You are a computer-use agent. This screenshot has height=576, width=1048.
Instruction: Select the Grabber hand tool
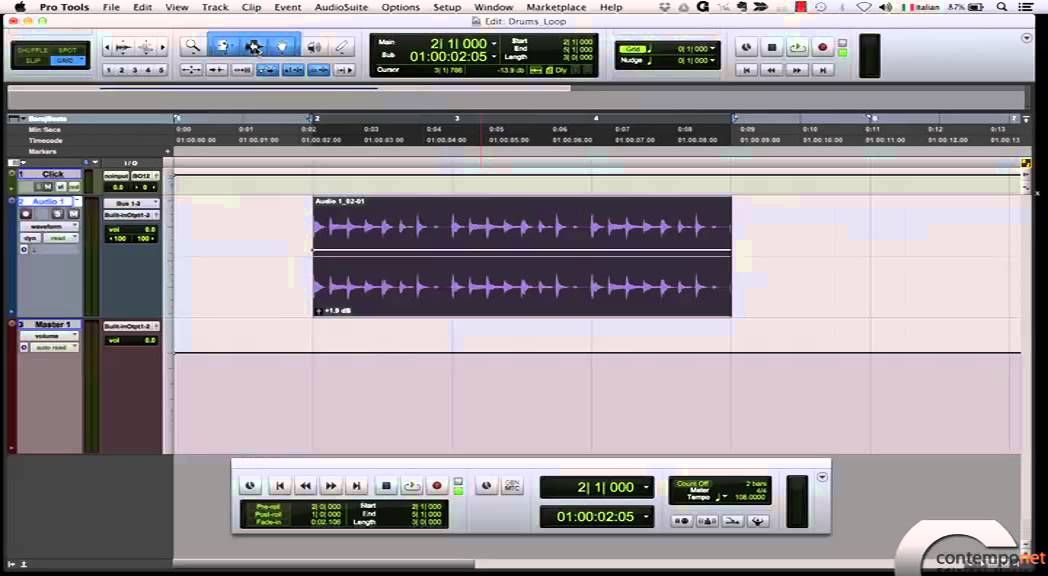tap(283, 46)
